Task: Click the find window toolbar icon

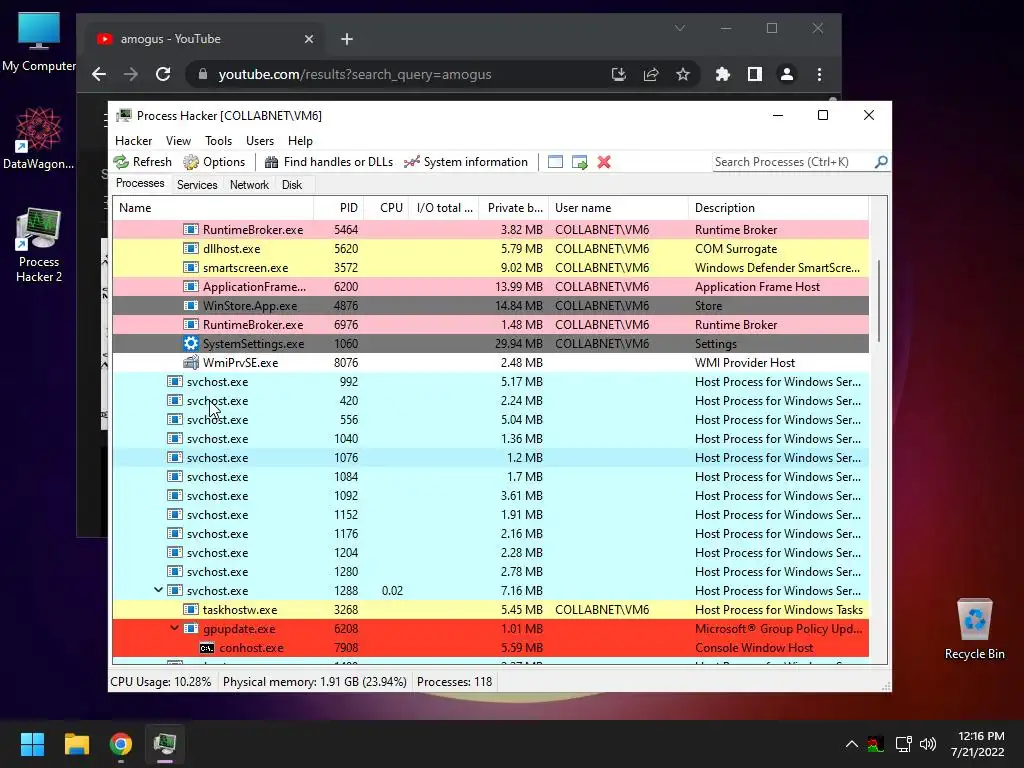Action: [555, 162]
